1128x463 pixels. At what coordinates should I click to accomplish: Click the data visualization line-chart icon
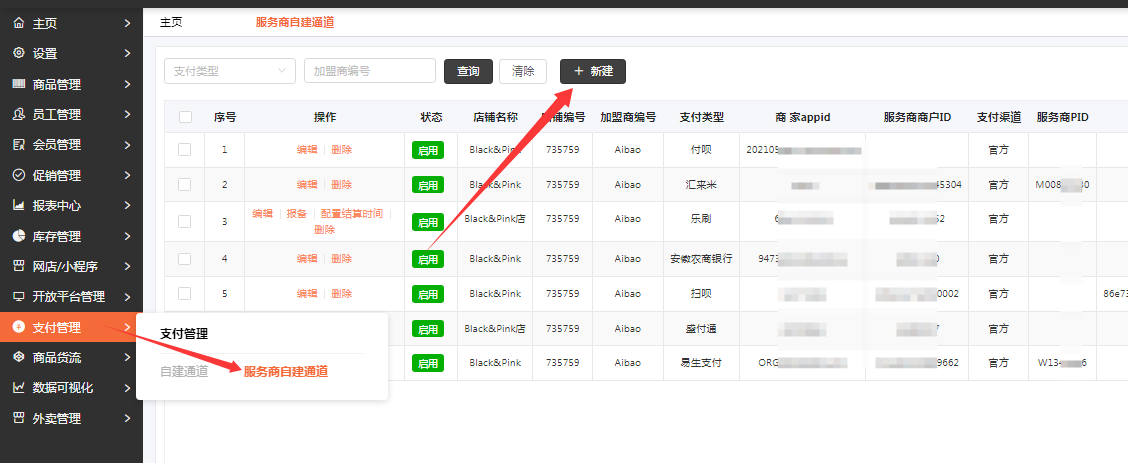(18, 387)
